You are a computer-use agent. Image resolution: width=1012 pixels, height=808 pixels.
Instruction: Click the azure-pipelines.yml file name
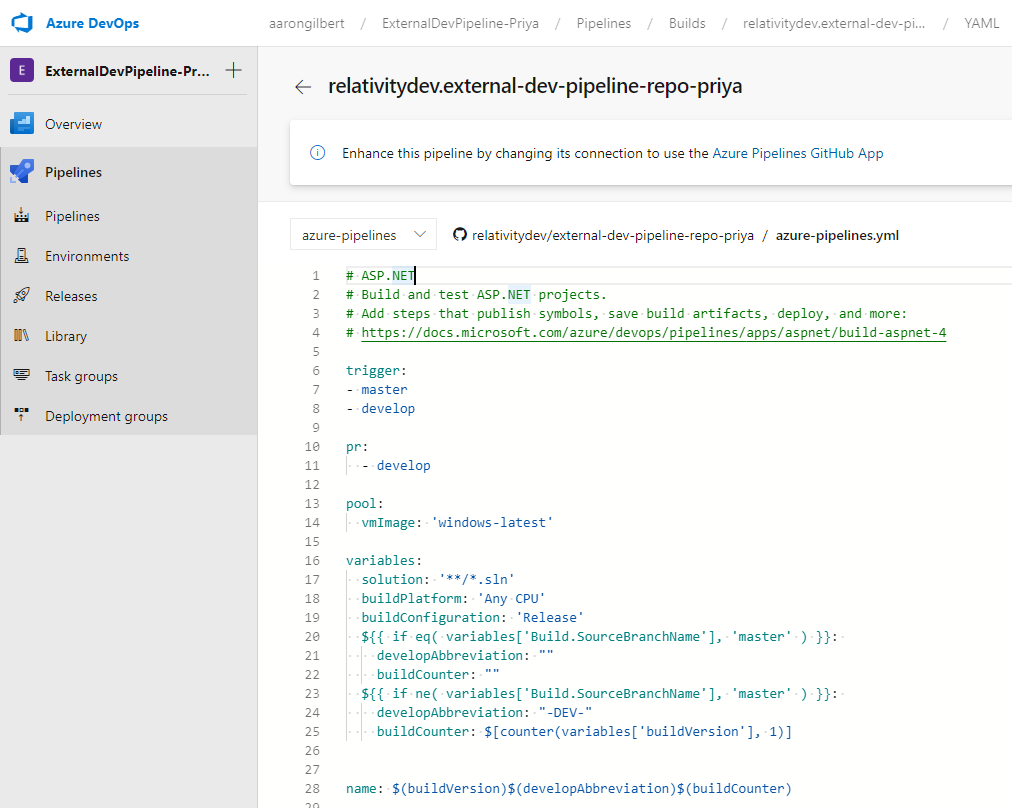pyautogui.click(x=837, y=236)
